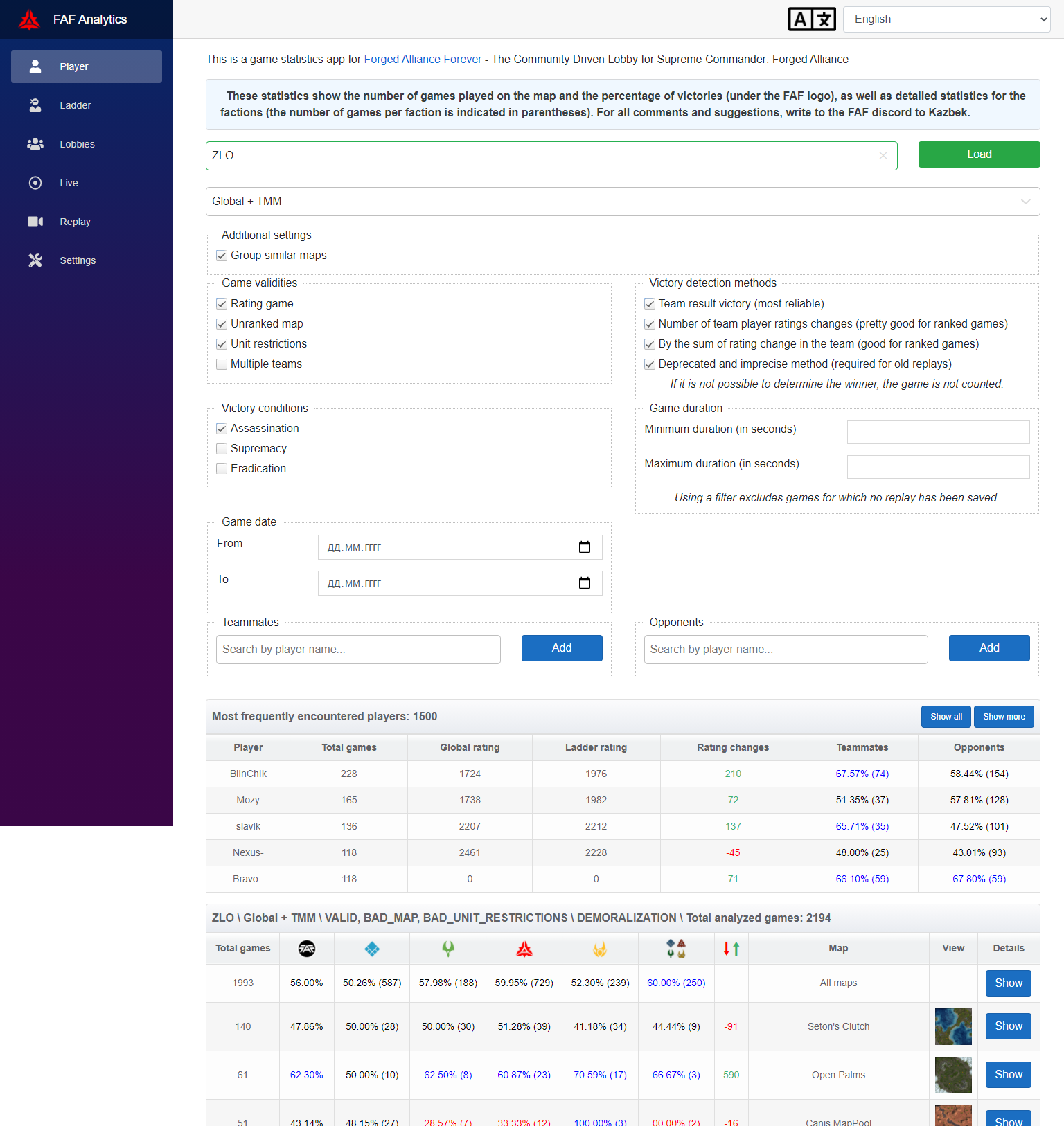Enable Supremacy victory condition checkbox
This screenshot has width=1064, height=1126.
(222, 449)
